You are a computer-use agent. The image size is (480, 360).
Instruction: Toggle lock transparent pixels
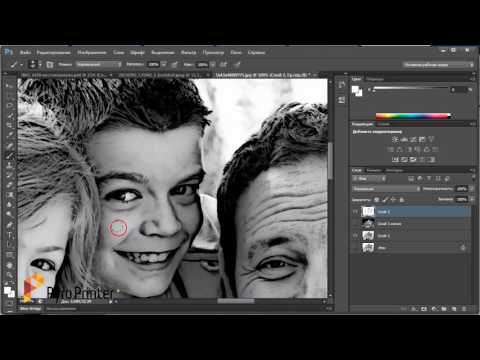[x=377, y=200]
